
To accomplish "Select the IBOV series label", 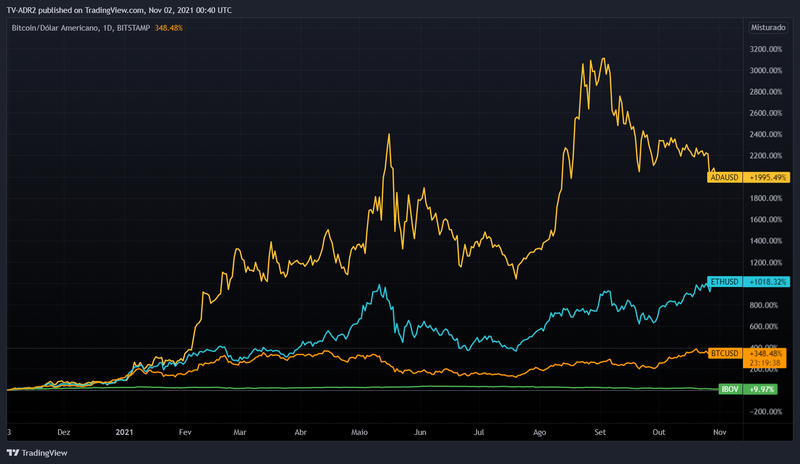I will click(x=730, y=389).
